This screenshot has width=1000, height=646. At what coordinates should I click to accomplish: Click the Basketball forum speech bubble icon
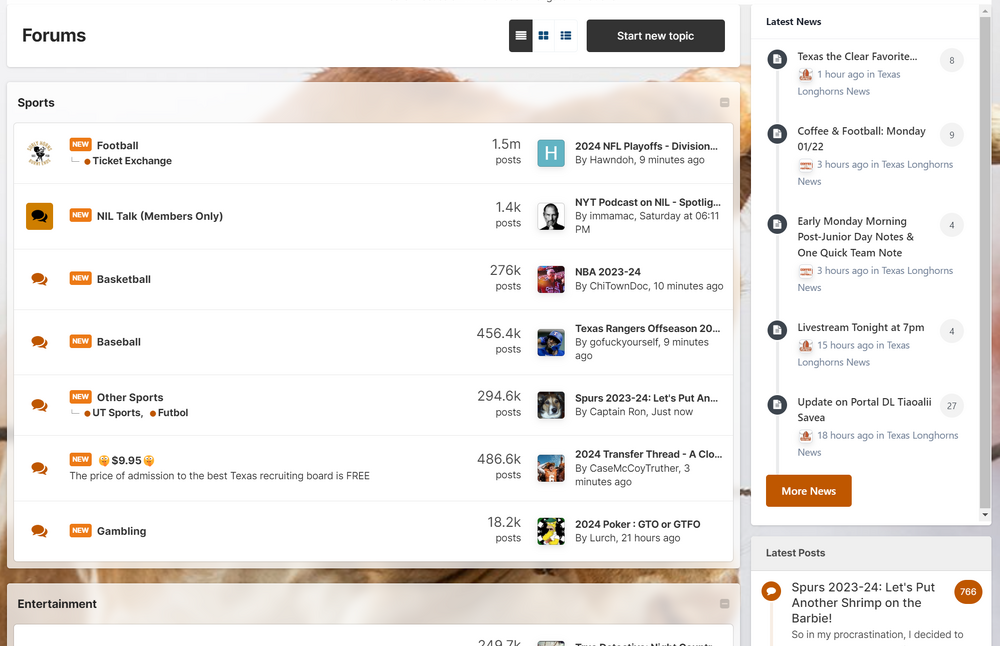(x=40, y=279)
